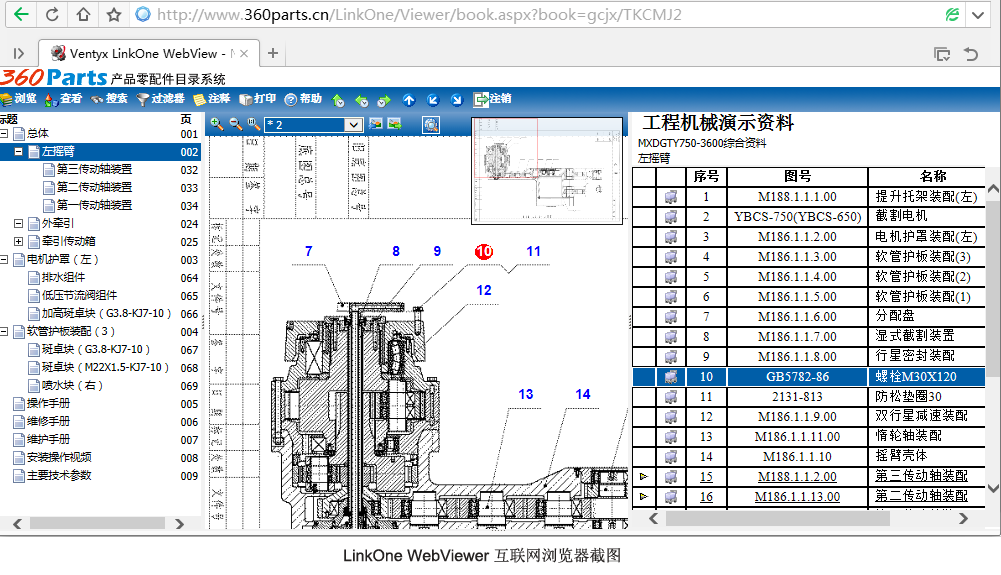
Task: Open the 查看 view menu
Action: (64, 99)
